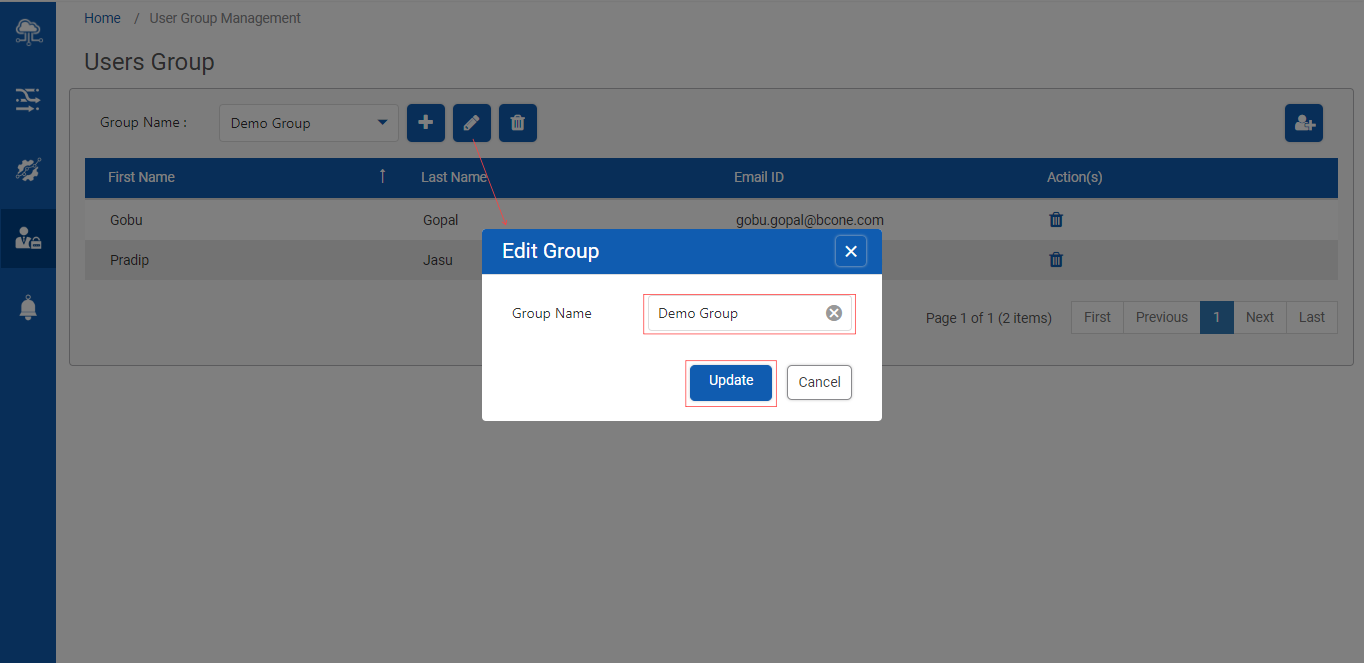The image size is (1364, 663).
Task: Open the shuffle arrows sidebar icon
Action: coord(28,99)
